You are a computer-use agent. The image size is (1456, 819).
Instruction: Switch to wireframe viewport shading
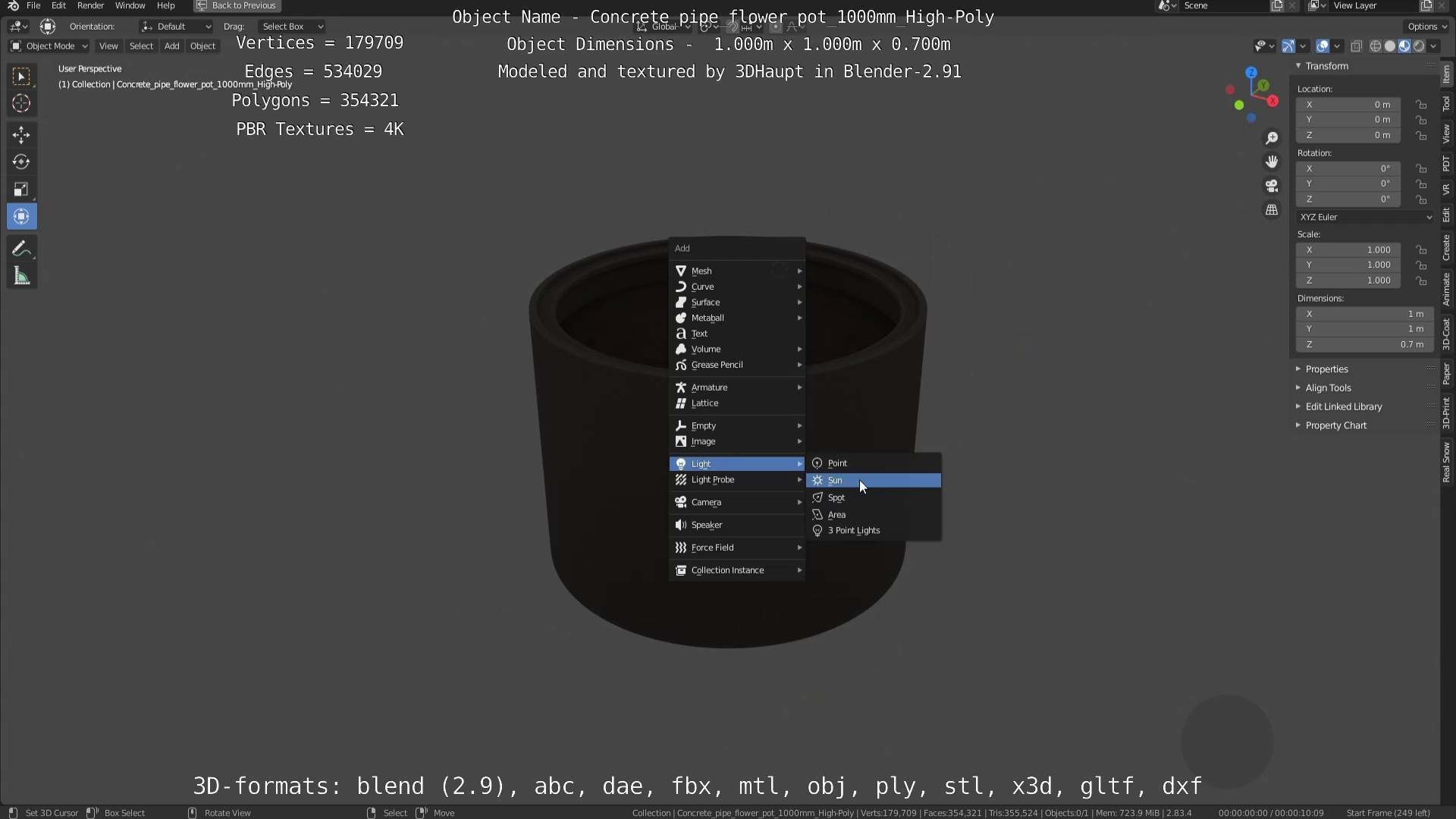1375,46
